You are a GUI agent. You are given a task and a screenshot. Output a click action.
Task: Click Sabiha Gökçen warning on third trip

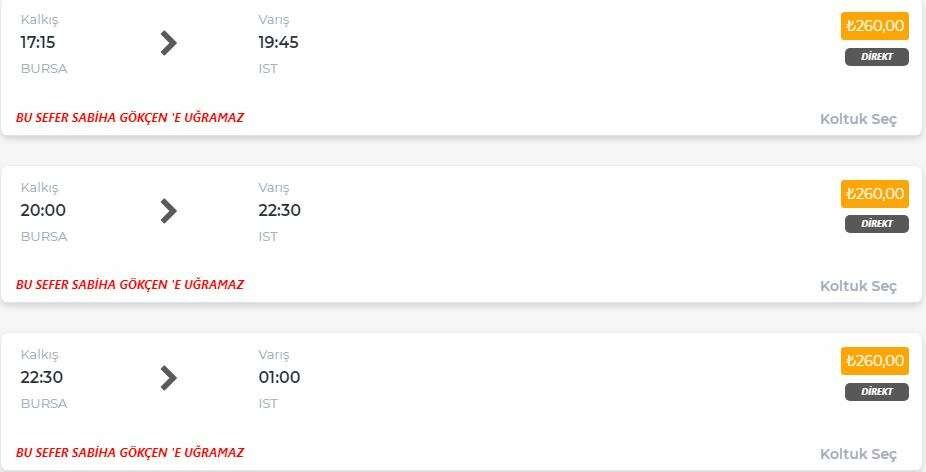tap(130, 453)
